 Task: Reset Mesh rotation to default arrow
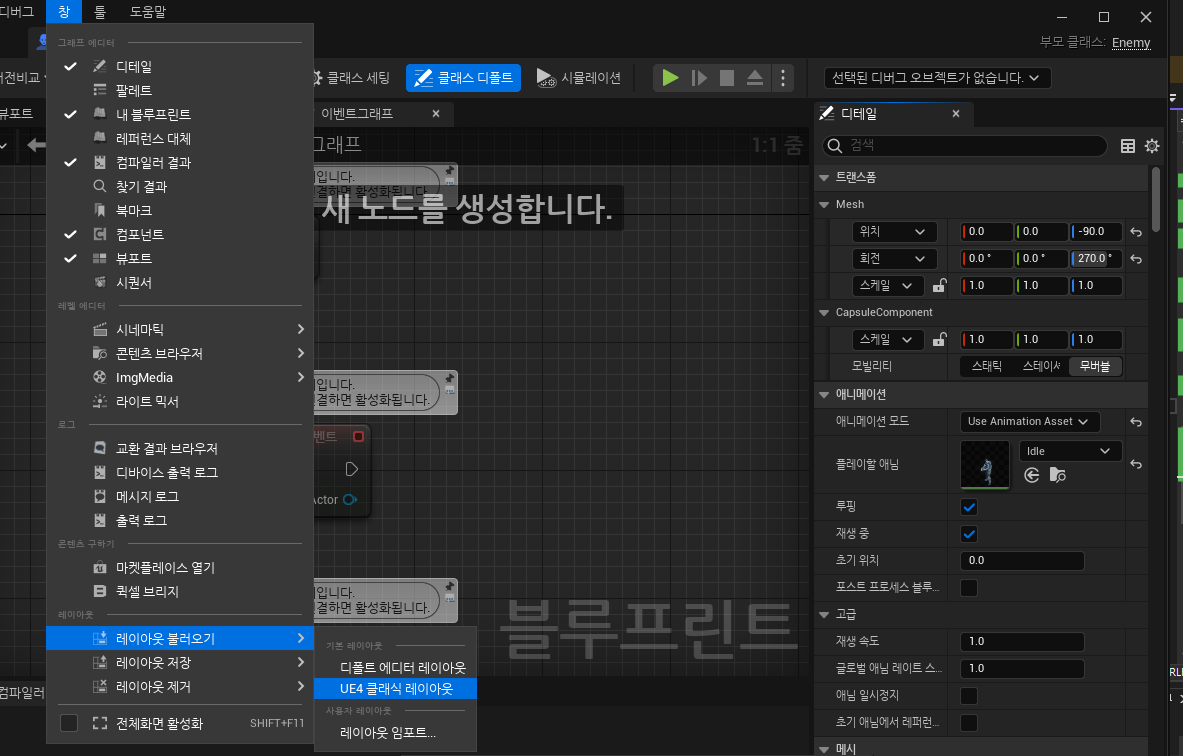(1136, 259)
